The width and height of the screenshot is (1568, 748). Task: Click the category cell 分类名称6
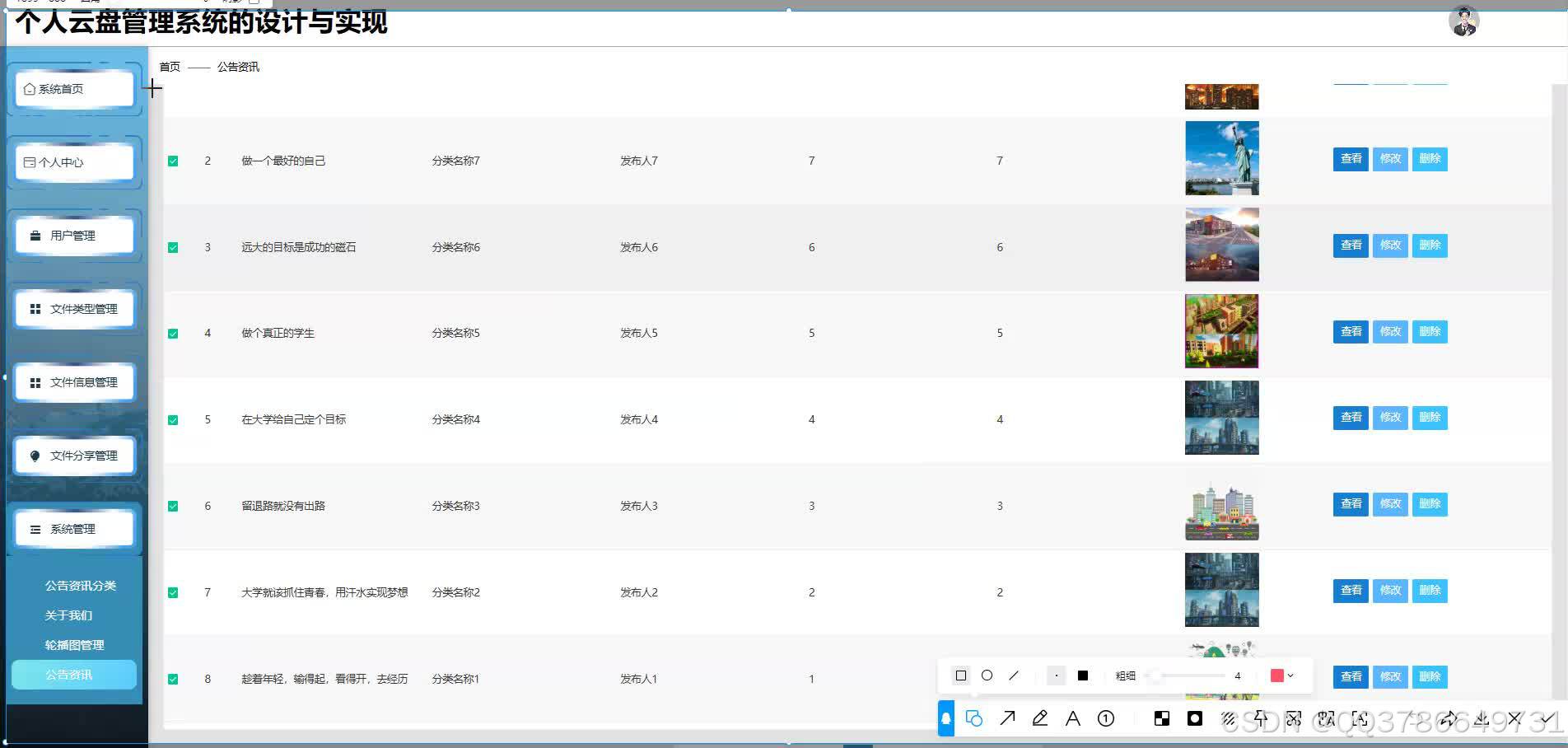tap(456, 247)
